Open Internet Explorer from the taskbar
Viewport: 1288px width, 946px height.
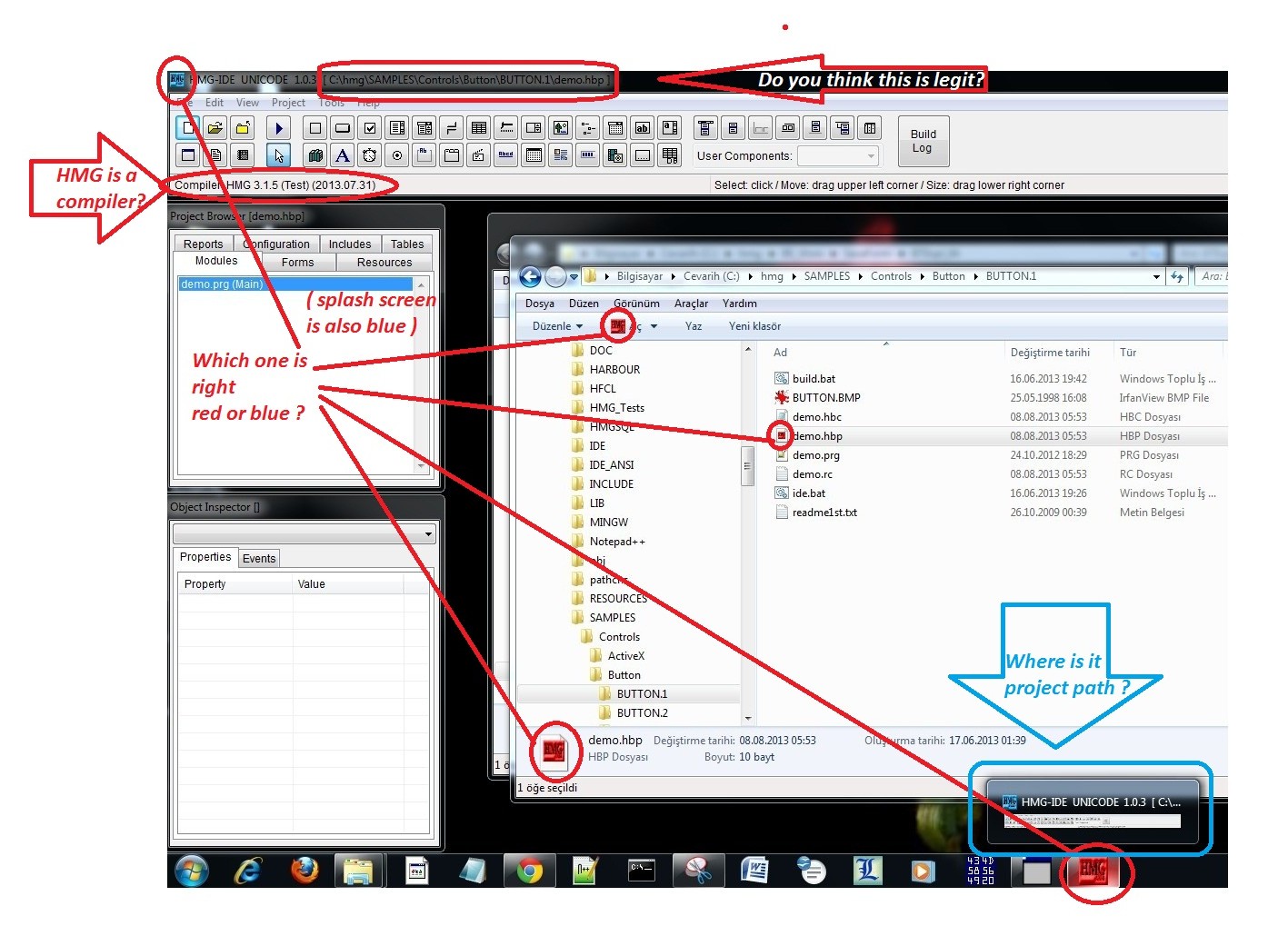[247, 871]
